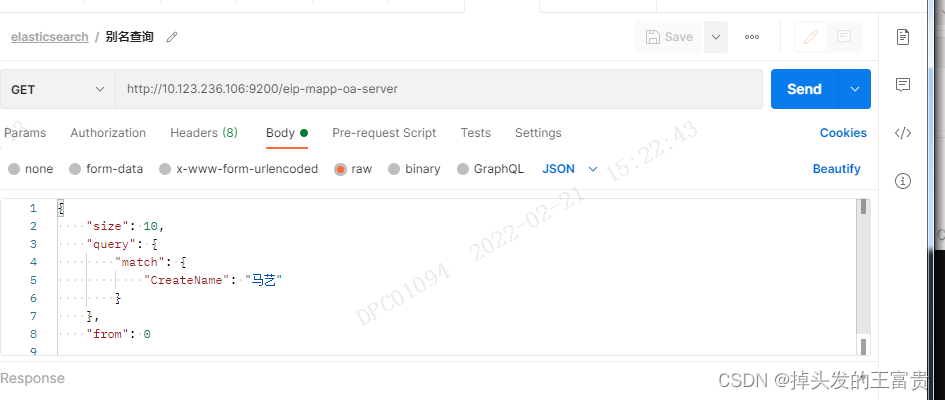Screen dimensions: 945x400
Task: Select the form-data body type
Action: (106, 169)
